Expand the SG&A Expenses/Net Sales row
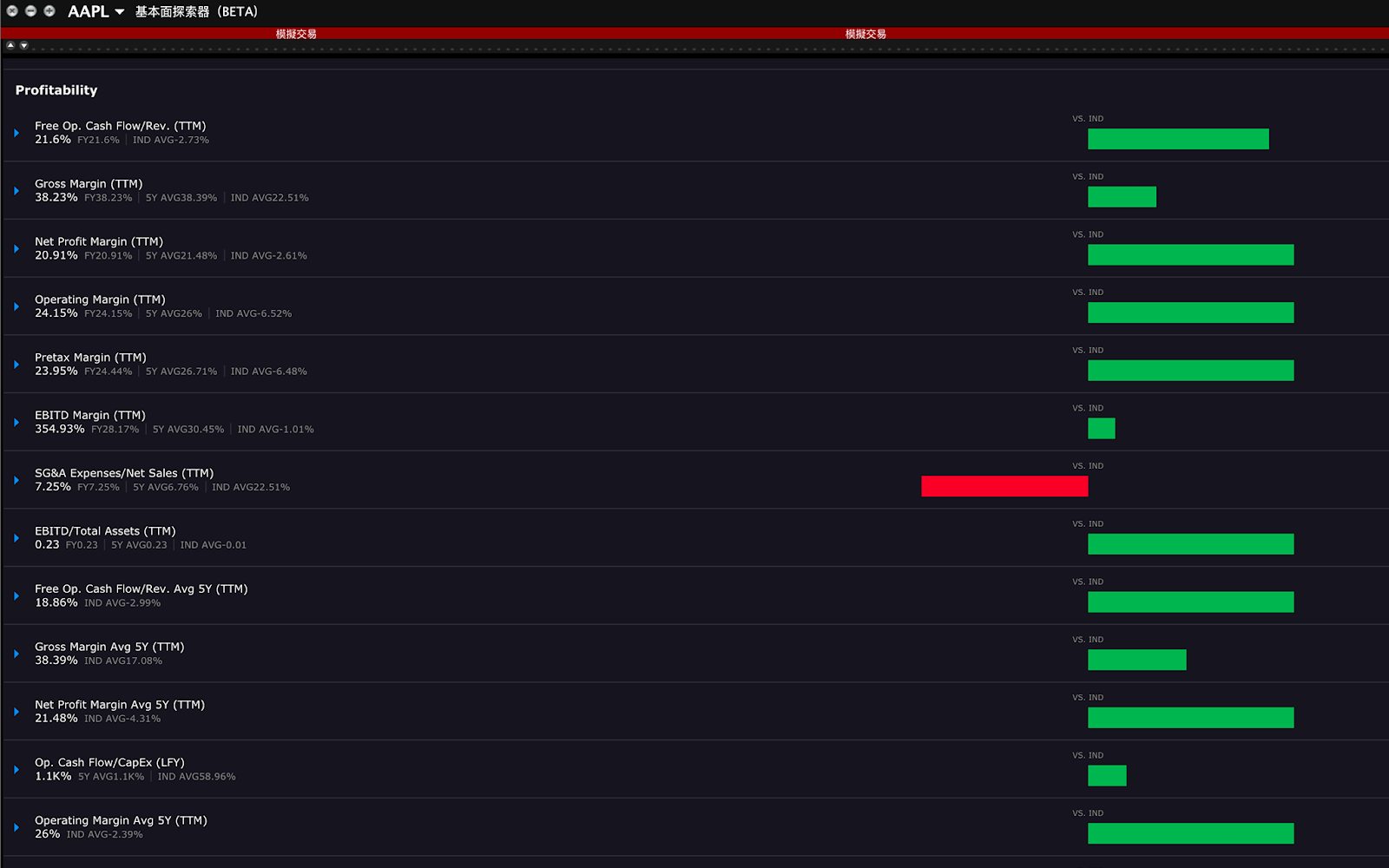Image resolution: width=1389 pixels, height=868 pixels. 16,480
